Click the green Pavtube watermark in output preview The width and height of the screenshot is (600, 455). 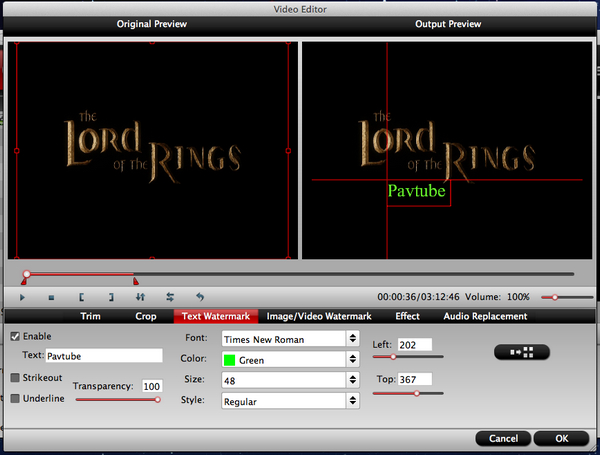pos(417,191)
